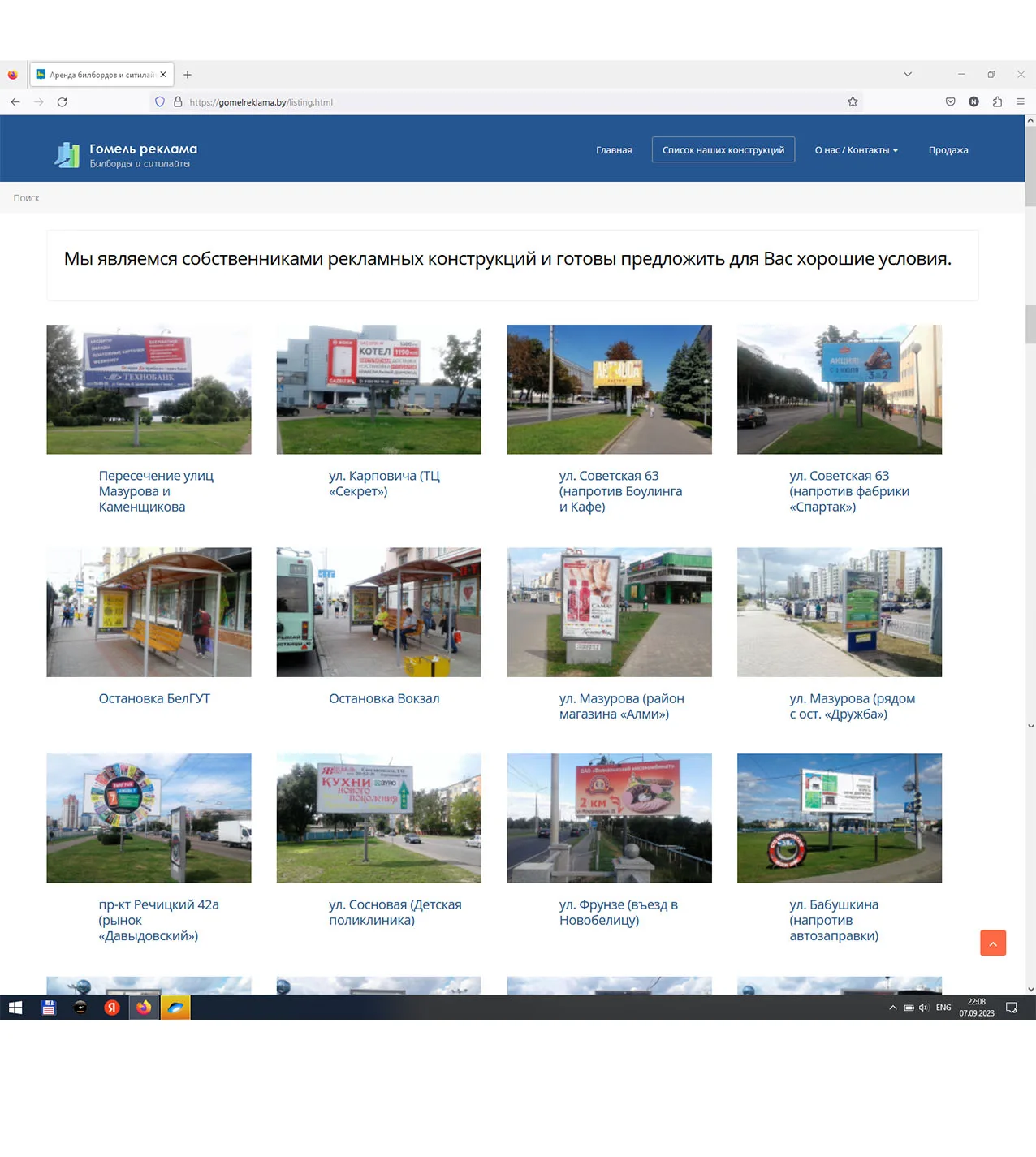This screenshot has width=1036, height=1157.
Task: Bookmark this page with the star icon
Action: pyautogui.click(x=853, y=102)
